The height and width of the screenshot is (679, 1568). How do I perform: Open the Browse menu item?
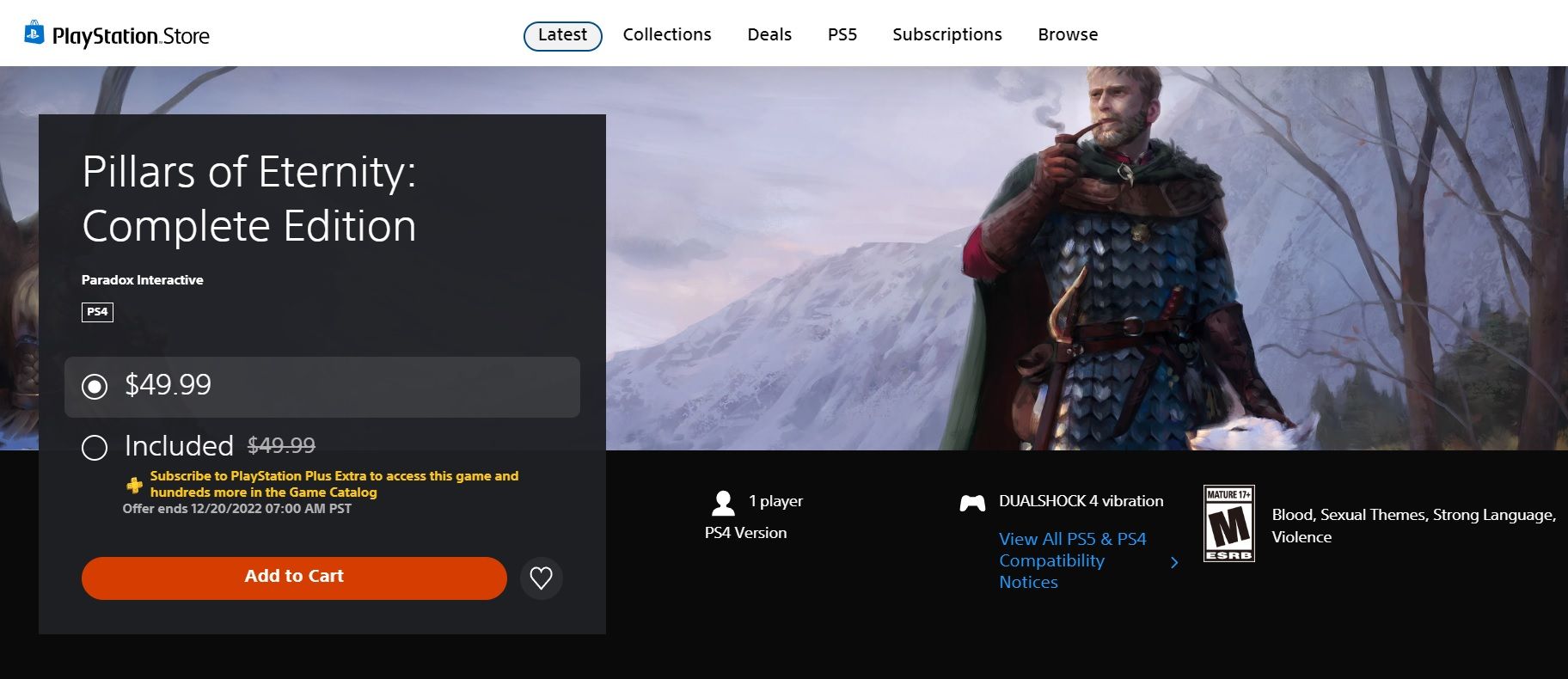(x=1068, y=35)
